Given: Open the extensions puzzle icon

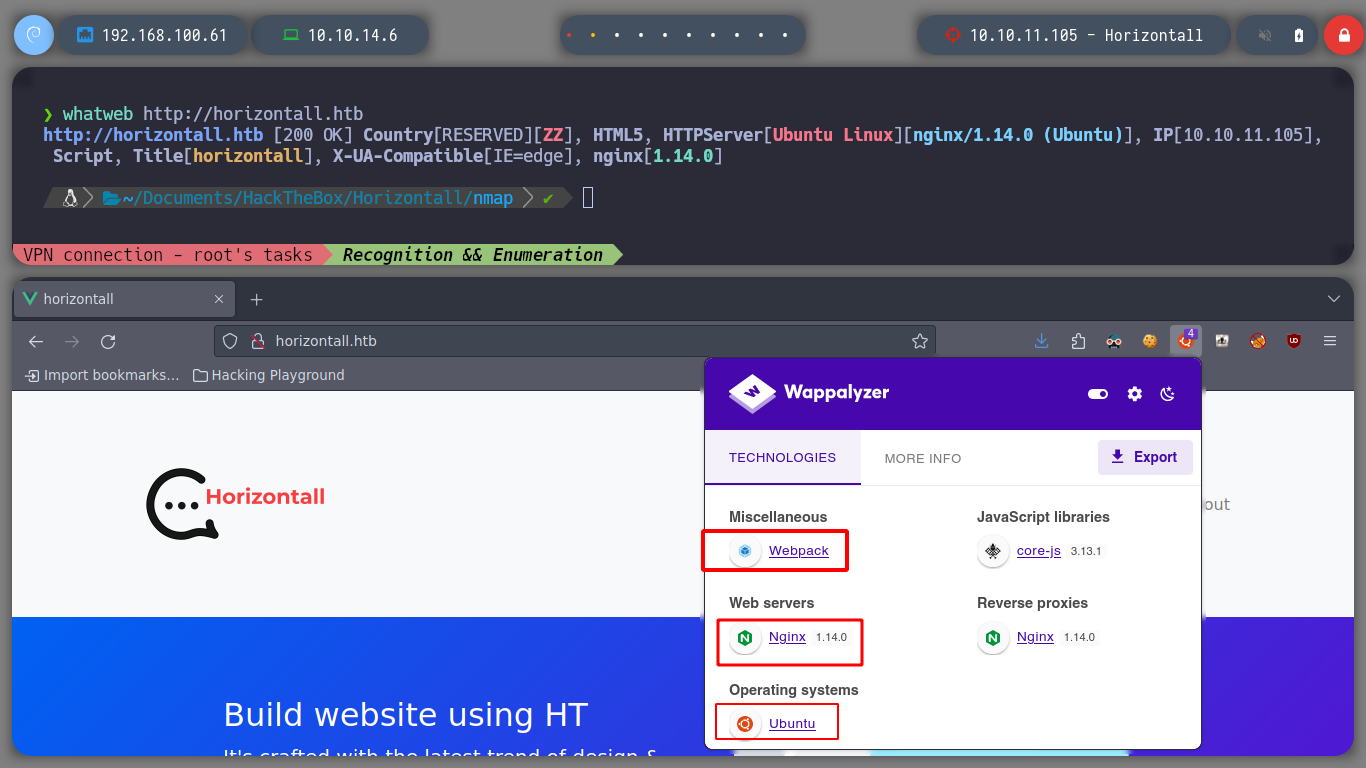Looking at the screenshot, I should [x=1078, y=341].
